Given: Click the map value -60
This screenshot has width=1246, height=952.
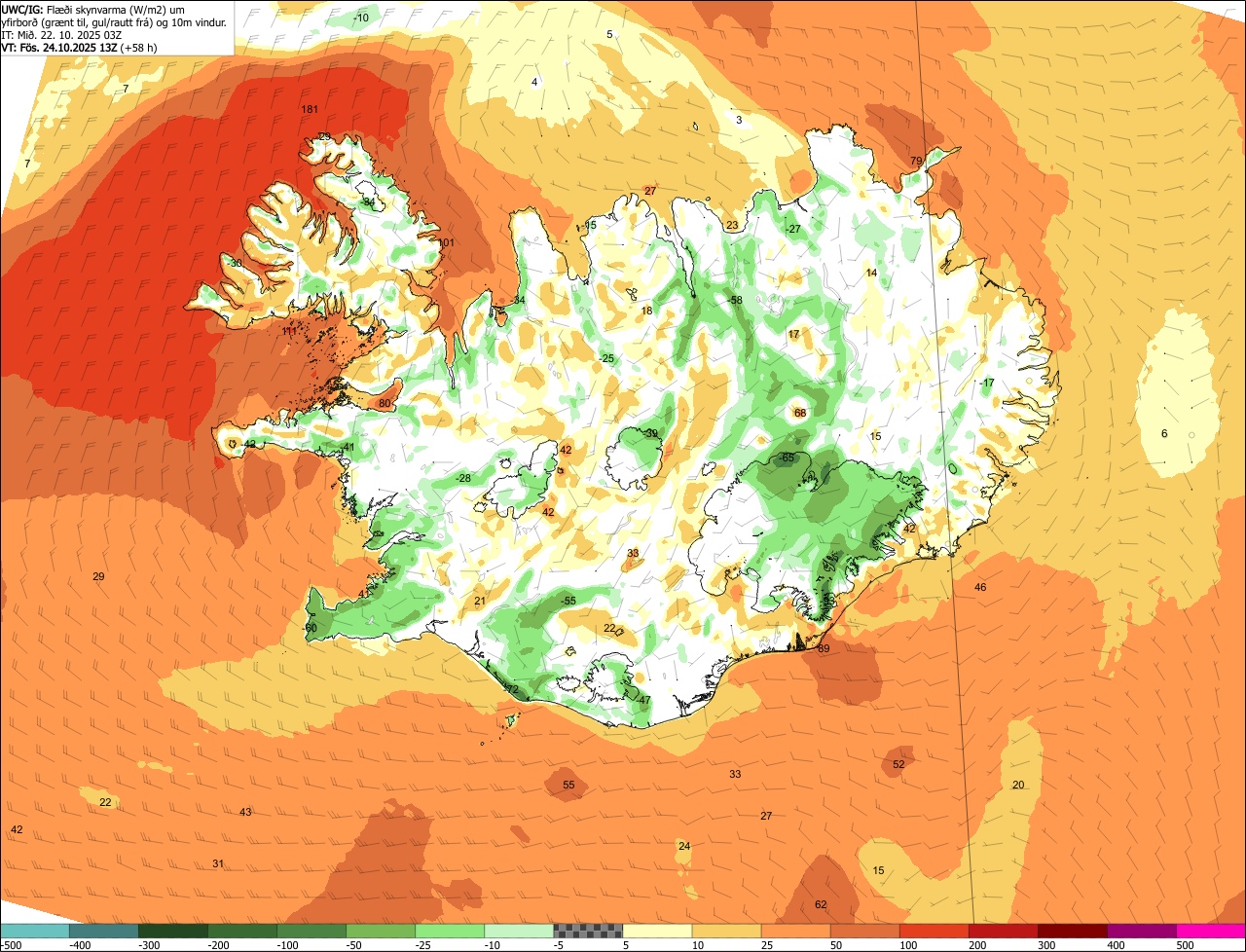Looking at the screenshot, I should point(310,628).
